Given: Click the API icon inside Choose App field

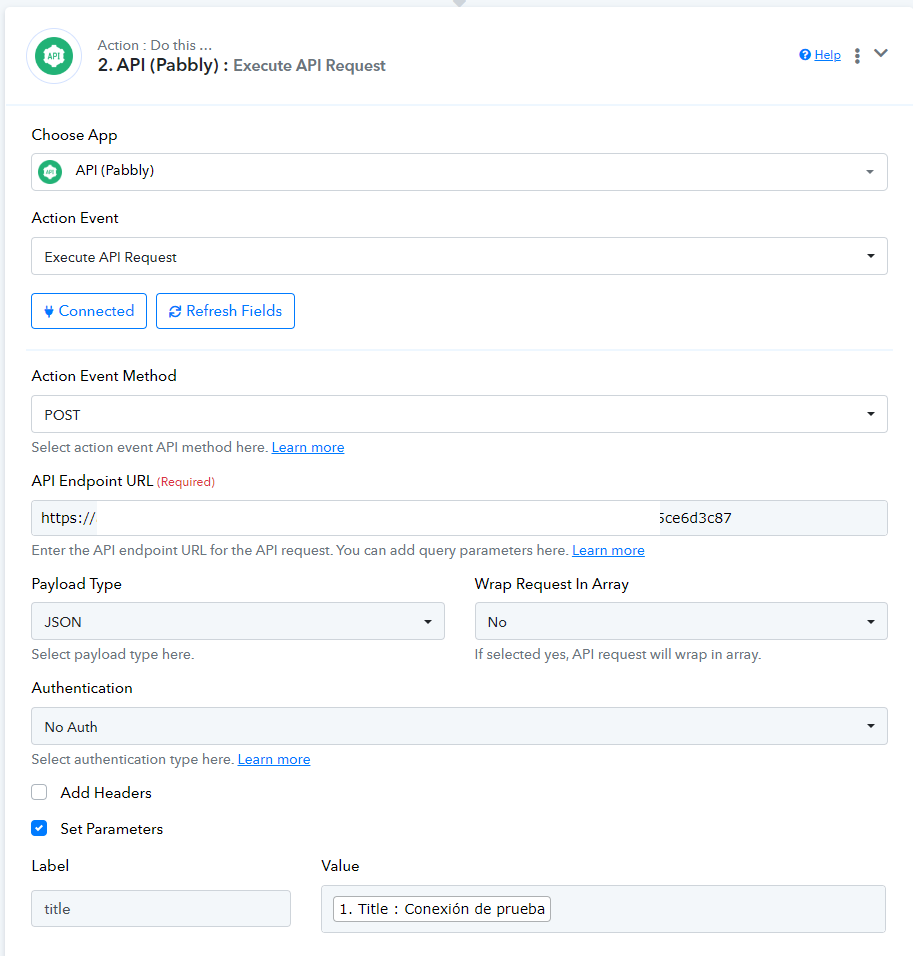Looking at the screenshot, I should click(x=50, y=172).
